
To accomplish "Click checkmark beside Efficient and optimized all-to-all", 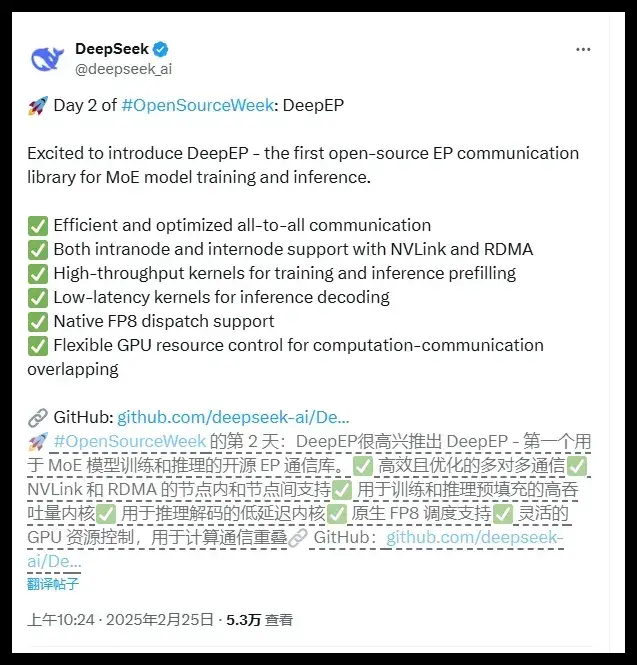I will 38,226.
